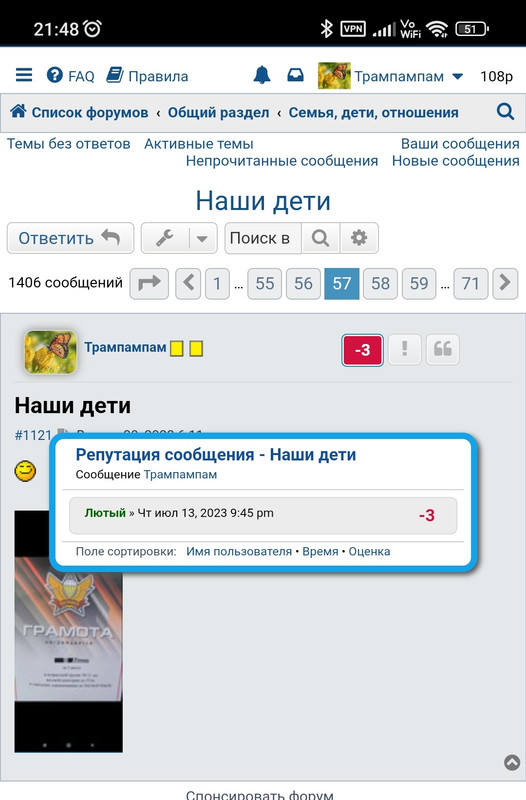Open the Грамота attached image
Screen dimensions: 526x800
68,631
